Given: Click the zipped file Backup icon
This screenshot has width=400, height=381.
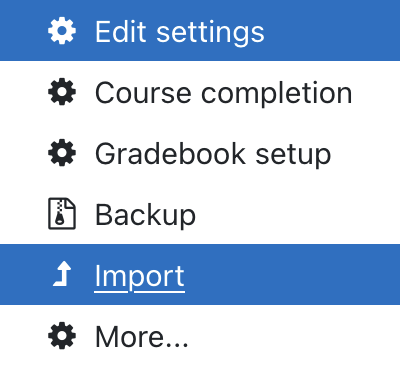Looking at the screenshot, I should (x=62, y=214).
